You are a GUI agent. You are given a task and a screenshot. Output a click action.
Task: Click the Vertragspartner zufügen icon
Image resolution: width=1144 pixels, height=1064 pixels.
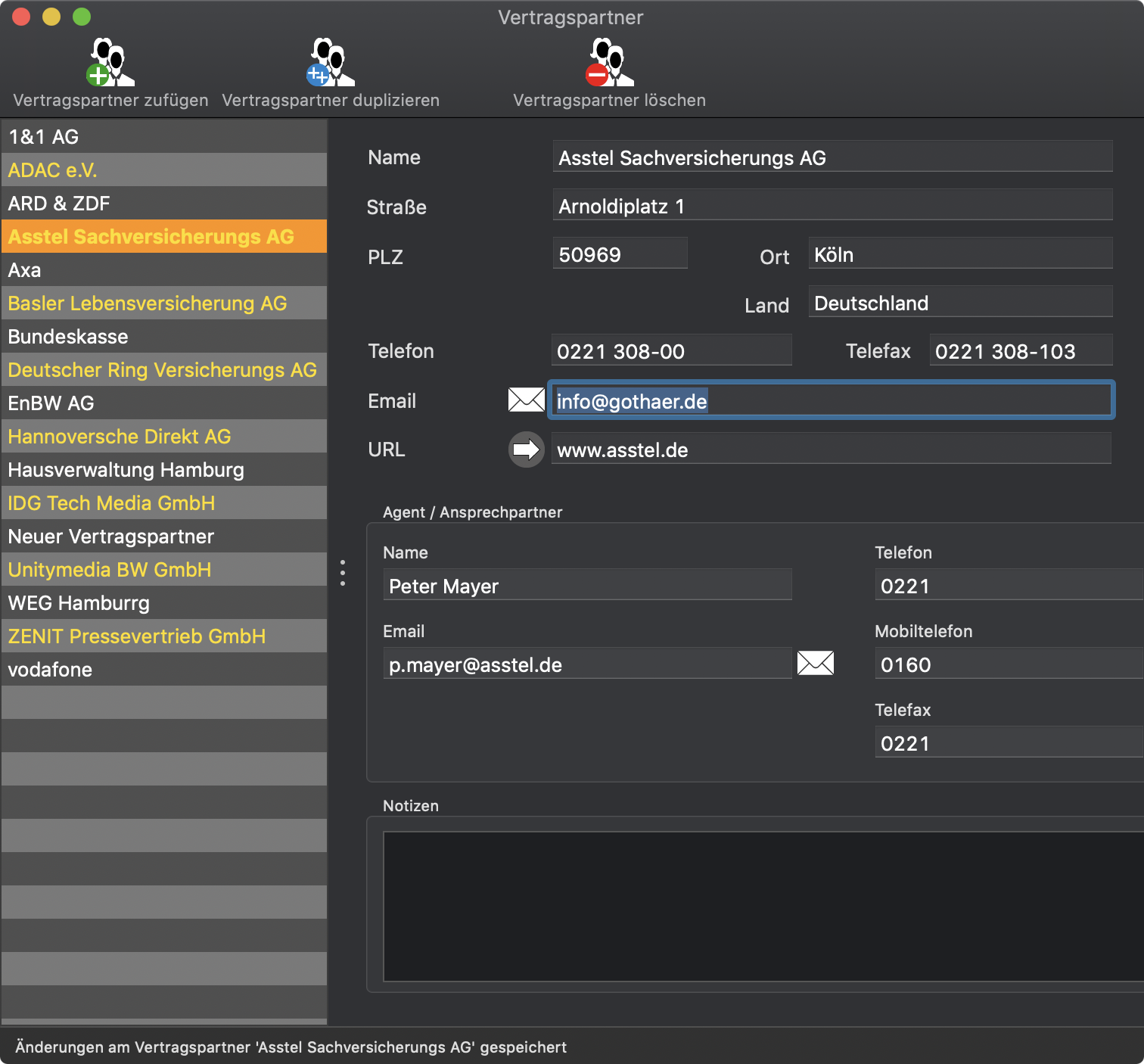coord(110,62)
